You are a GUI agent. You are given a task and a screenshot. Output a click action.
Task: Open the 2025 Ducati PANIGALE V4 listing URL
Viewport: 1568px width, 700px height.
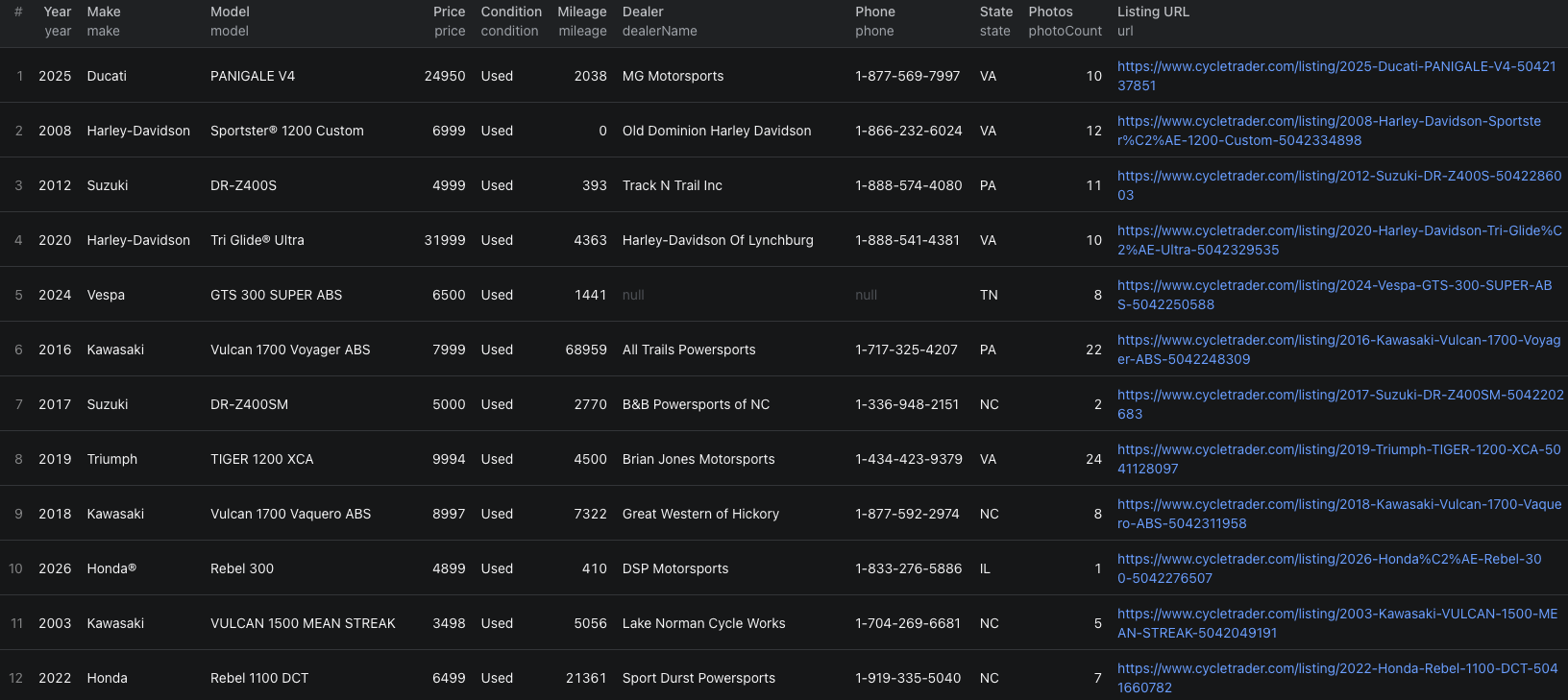[1336, 76]
